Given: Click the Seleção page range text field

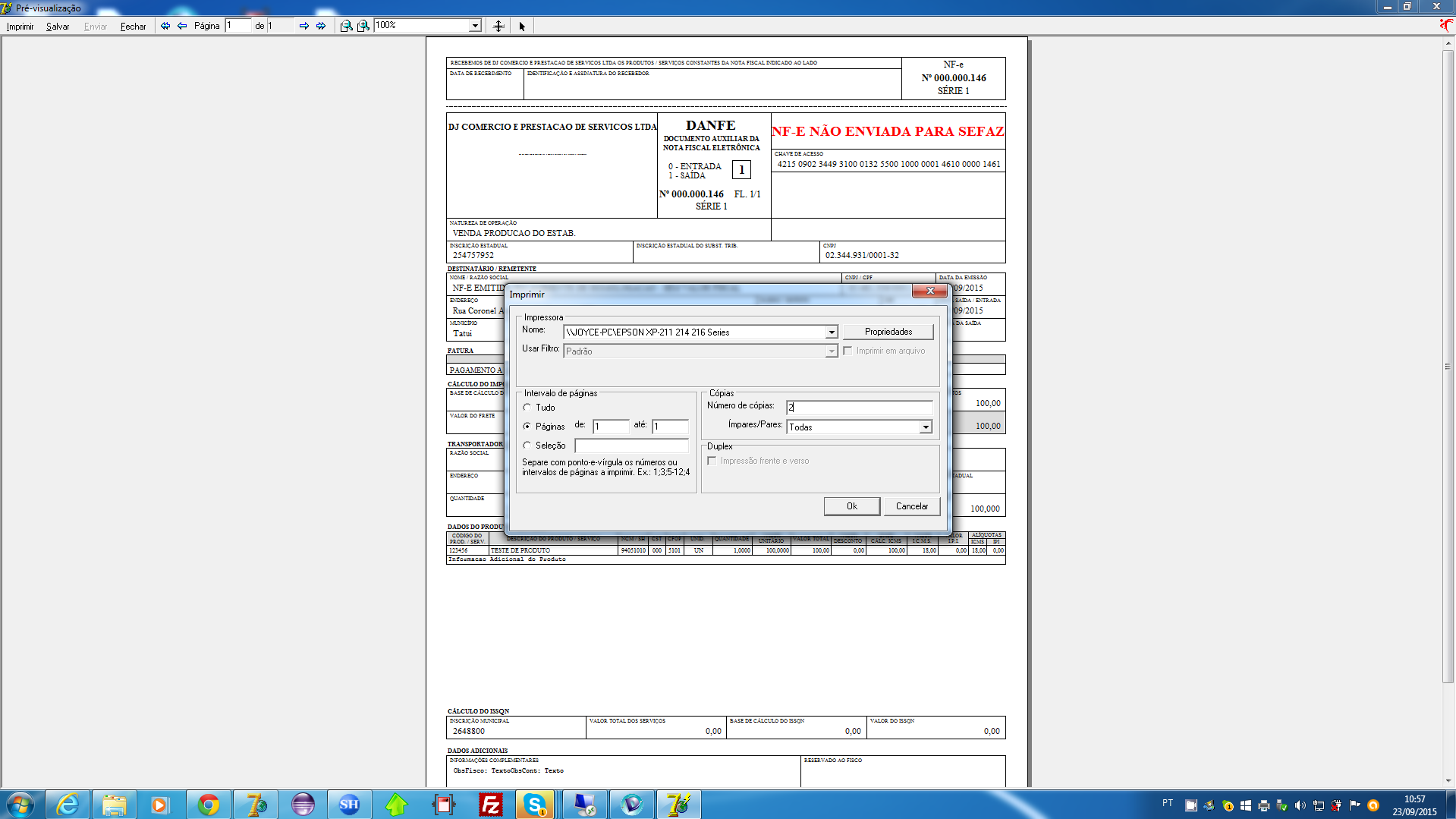Looking at the screenshot, I should point(632,446).
